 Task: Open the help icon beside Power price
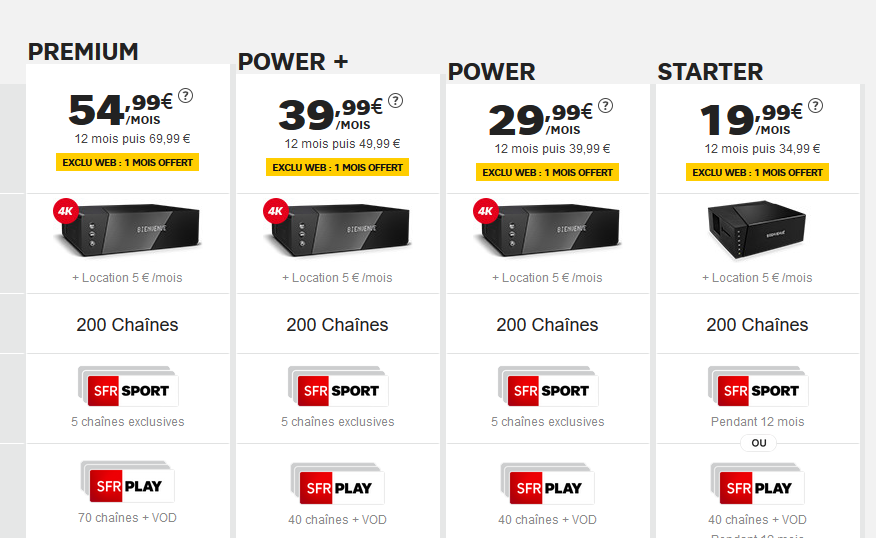(606, 106)
